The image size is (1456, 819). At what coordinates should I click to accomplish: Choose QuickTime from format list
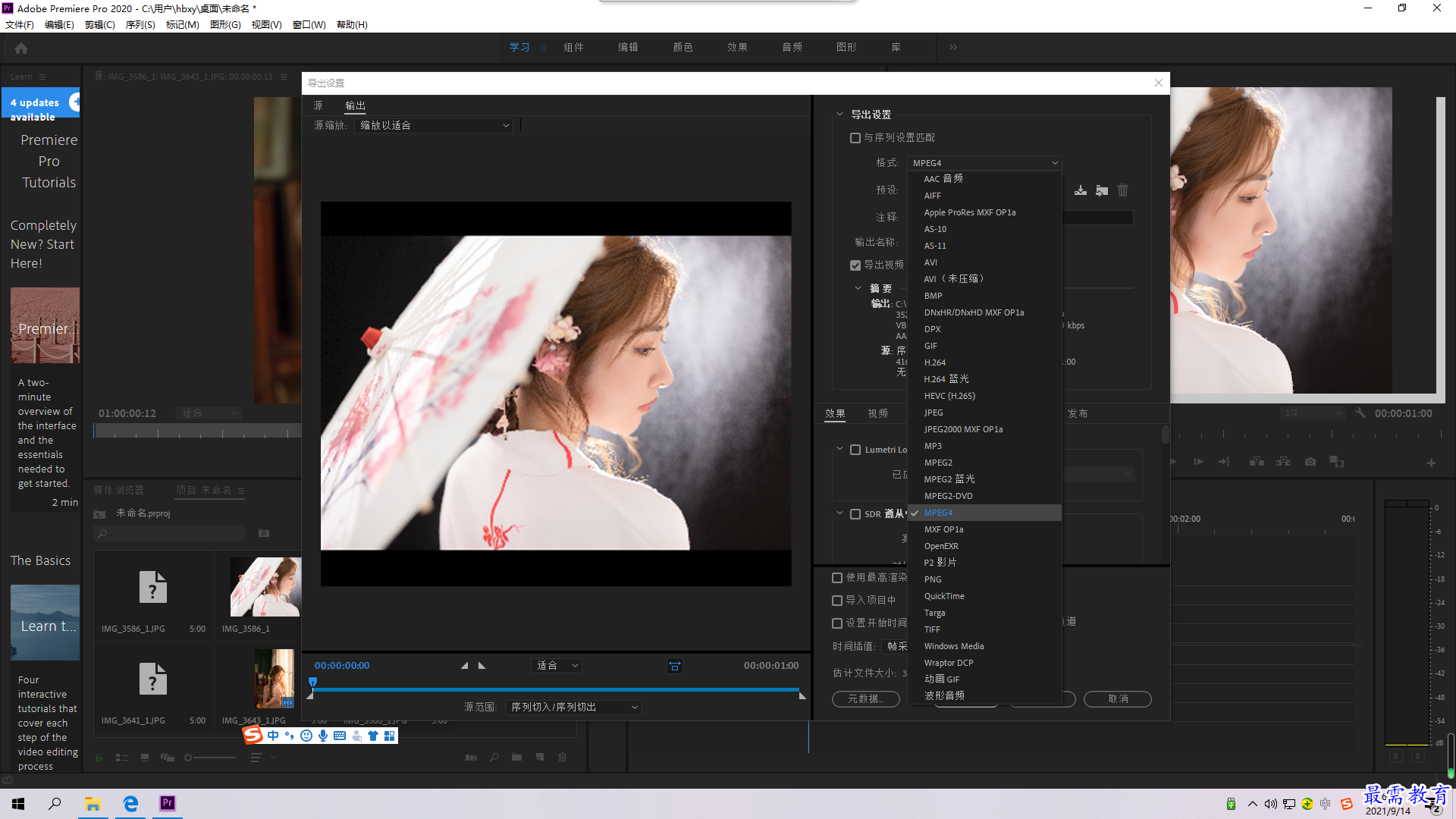click(x=984, y=596)
